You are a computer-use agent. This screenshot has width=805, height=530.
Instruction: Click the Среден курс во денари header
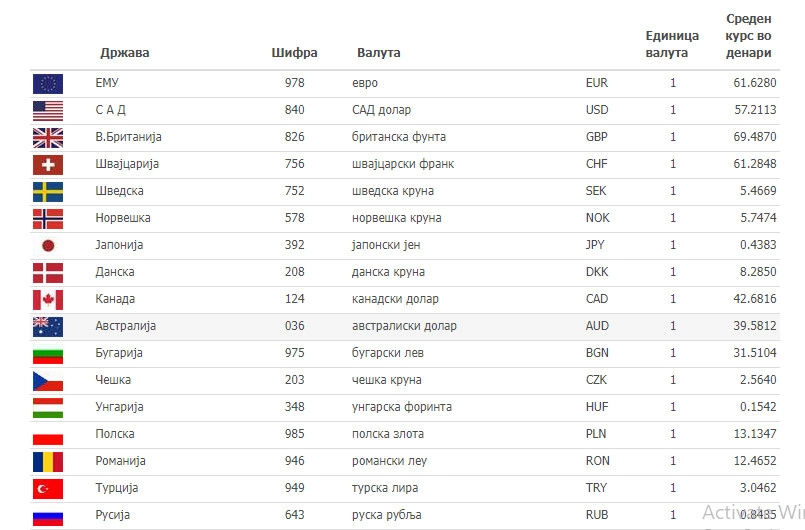point(748,36)
